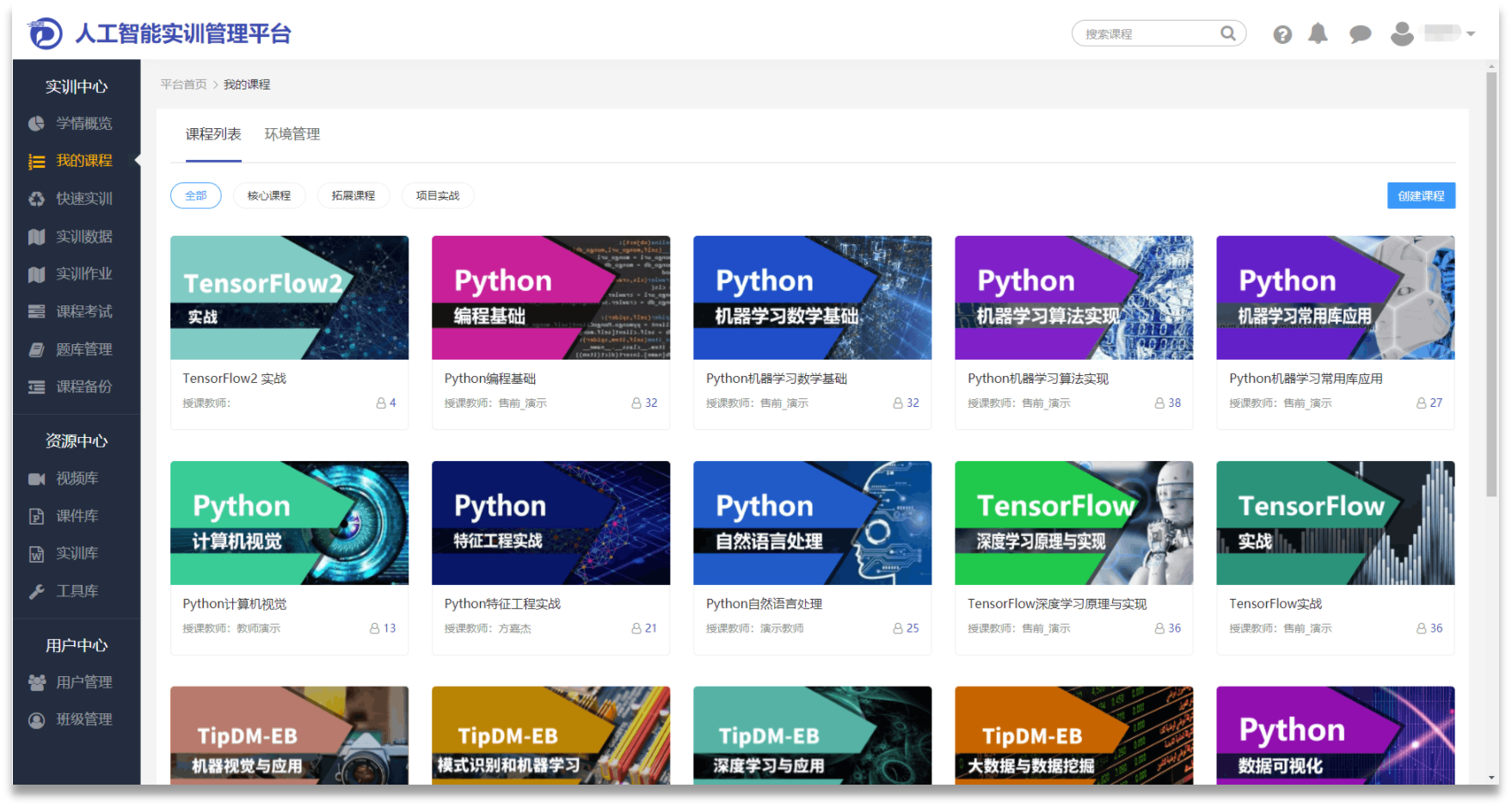Go to 视频库 in resource center

pyautogui.click(x=77, y=478)
